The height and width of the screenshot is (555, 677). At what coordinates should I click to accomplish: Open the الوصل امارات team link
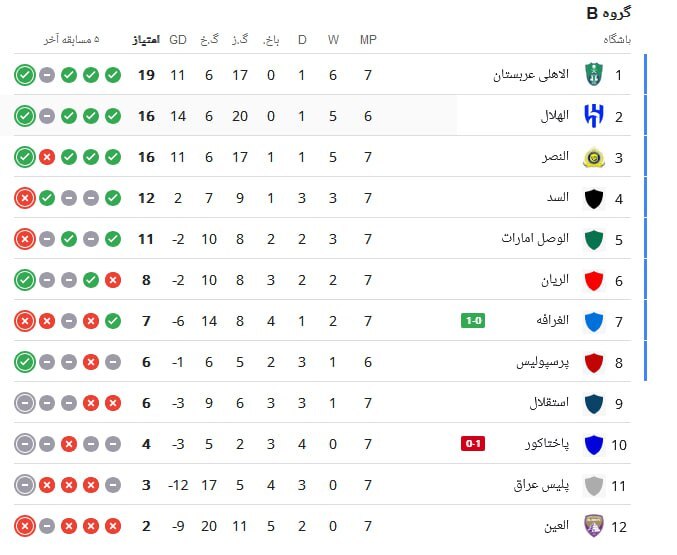[535, 239]
